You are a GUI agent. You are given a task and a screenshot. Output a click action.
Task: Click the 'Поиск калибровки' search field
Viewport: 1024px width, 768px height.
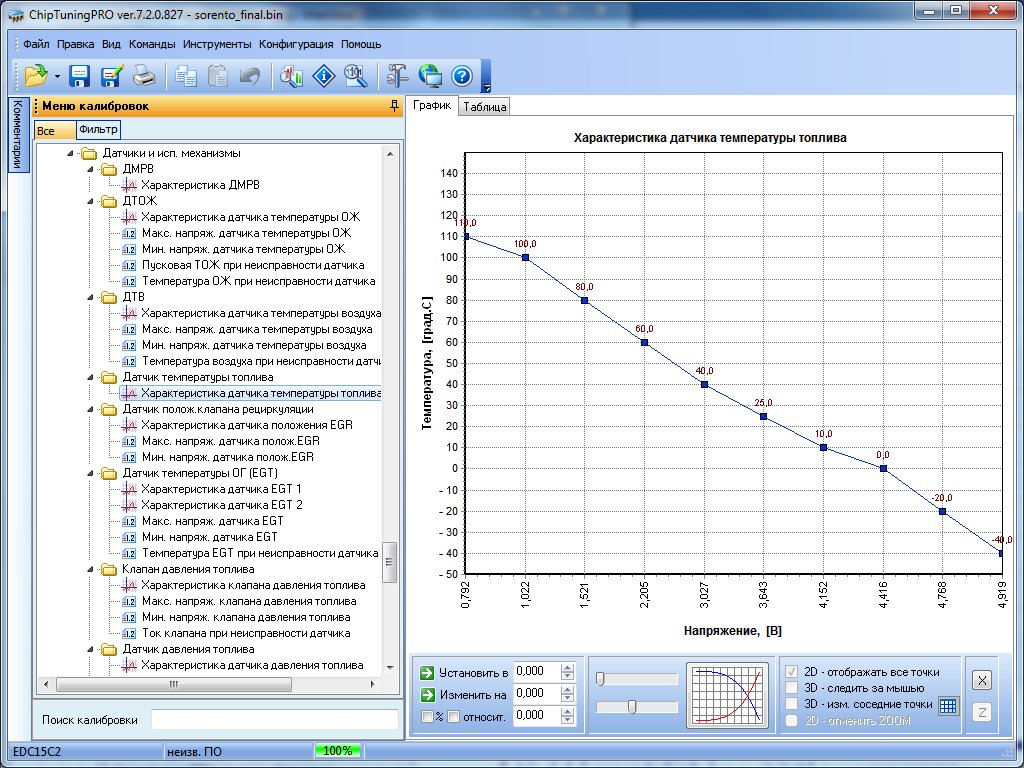(x=272, y=720)
